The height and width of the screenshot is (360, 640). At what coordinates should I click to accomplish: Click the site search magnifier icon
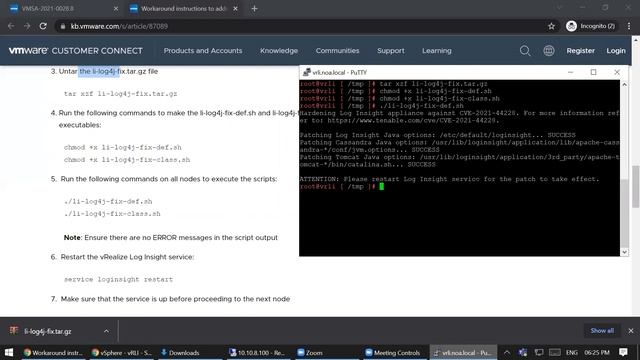(525, 51)
